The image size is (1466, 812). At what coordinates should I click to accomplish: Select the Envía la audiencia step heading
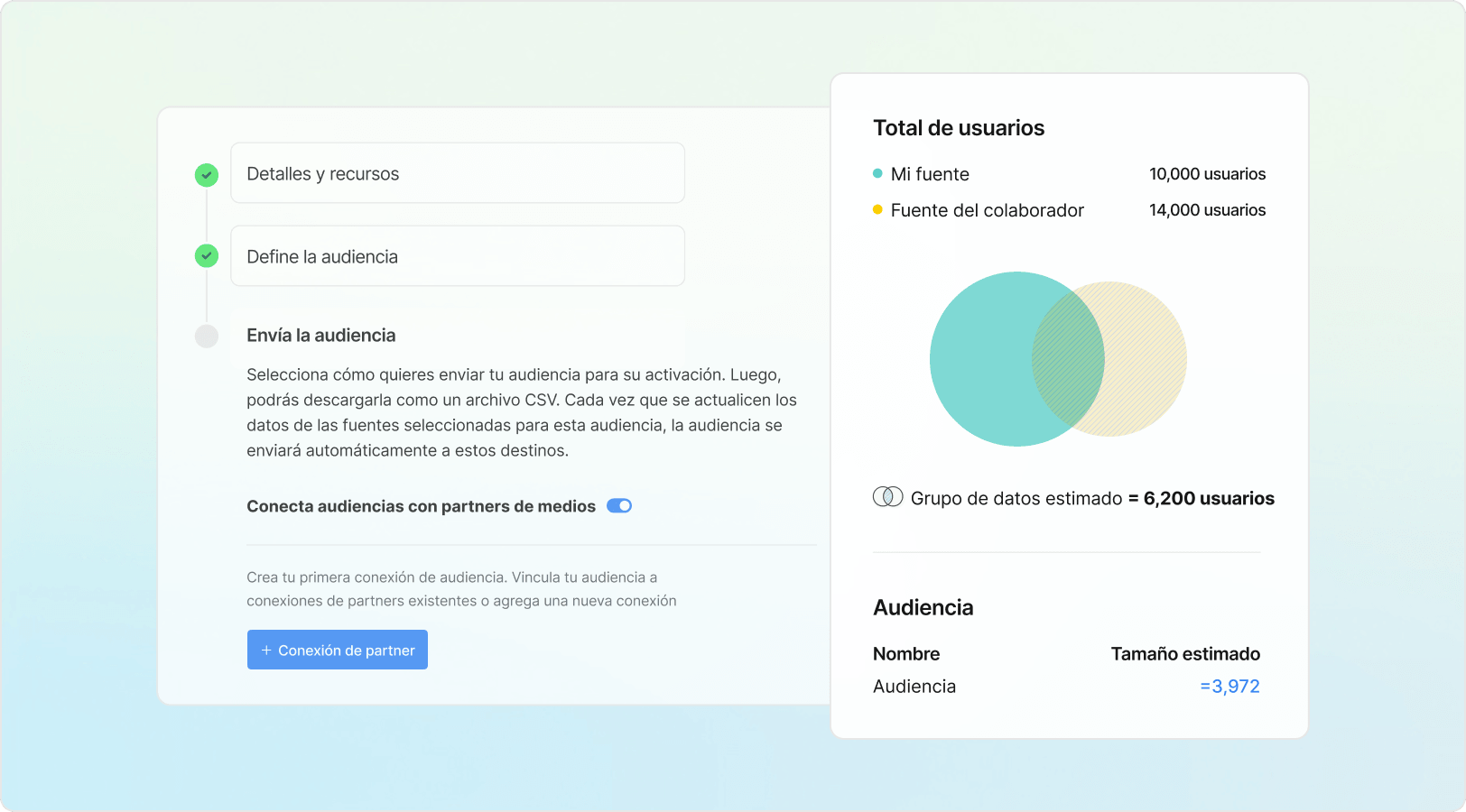[321, 336]
